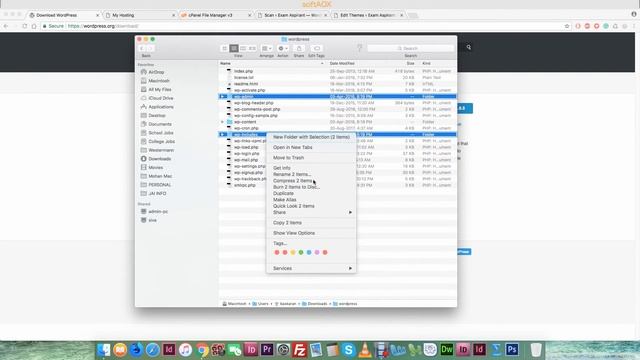Screen dimensions: 640x360
Task: Click the WordPress site search icon
Action: pyautogui.click(x=469, y=47)
